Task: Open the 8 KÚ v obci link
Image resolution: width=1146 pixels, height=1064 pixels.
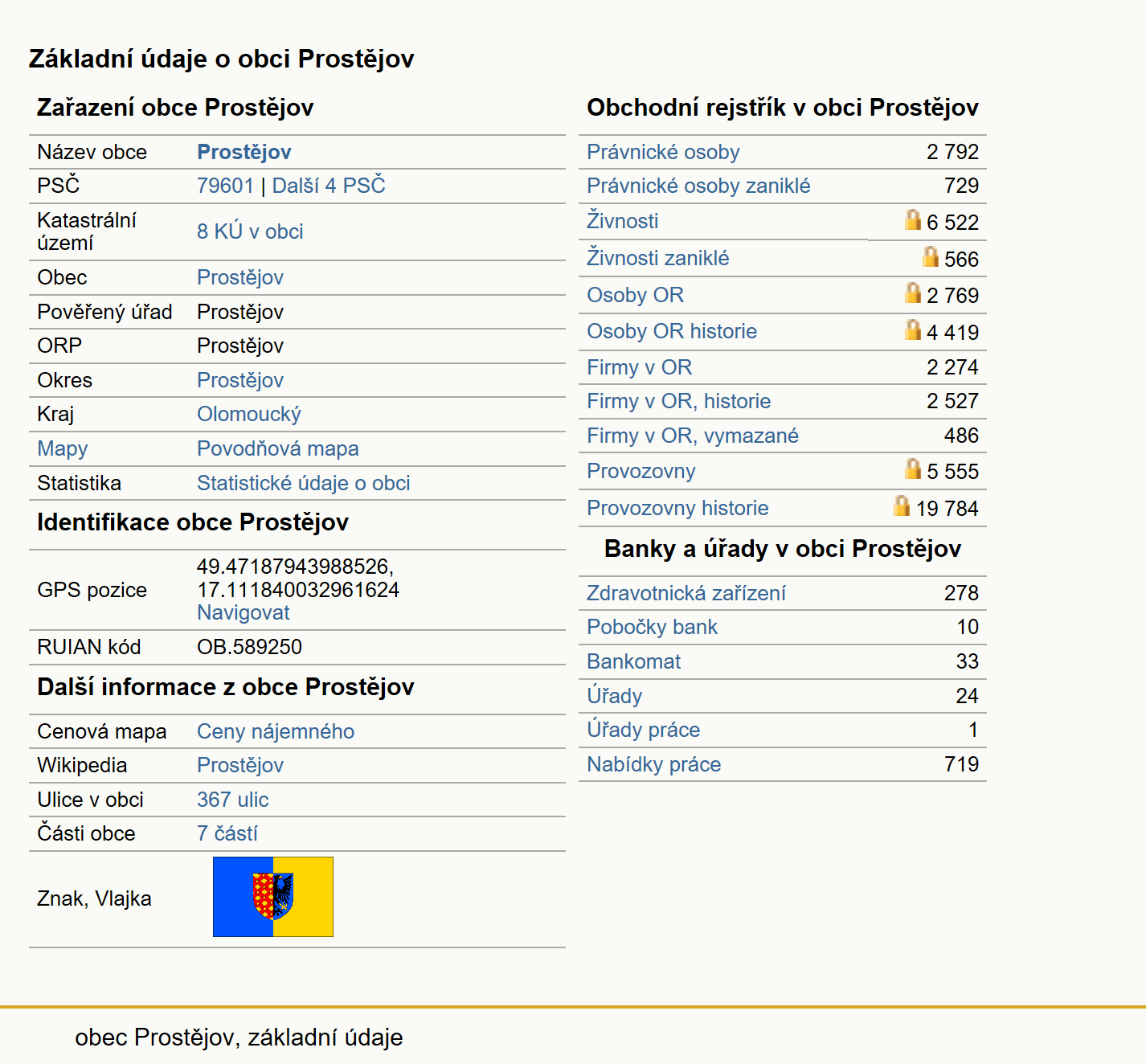Action: coord(250,231)
